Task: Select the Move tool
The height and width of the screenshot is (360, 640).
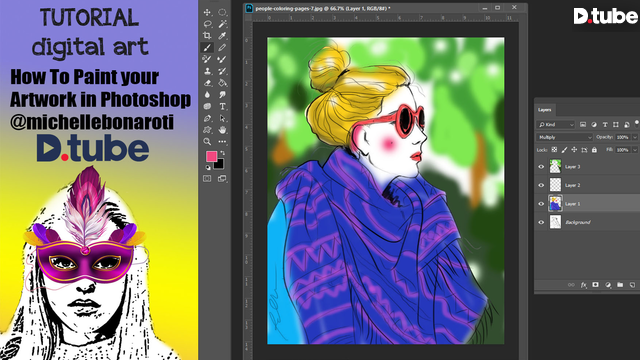Action: (x=207, y=12)
